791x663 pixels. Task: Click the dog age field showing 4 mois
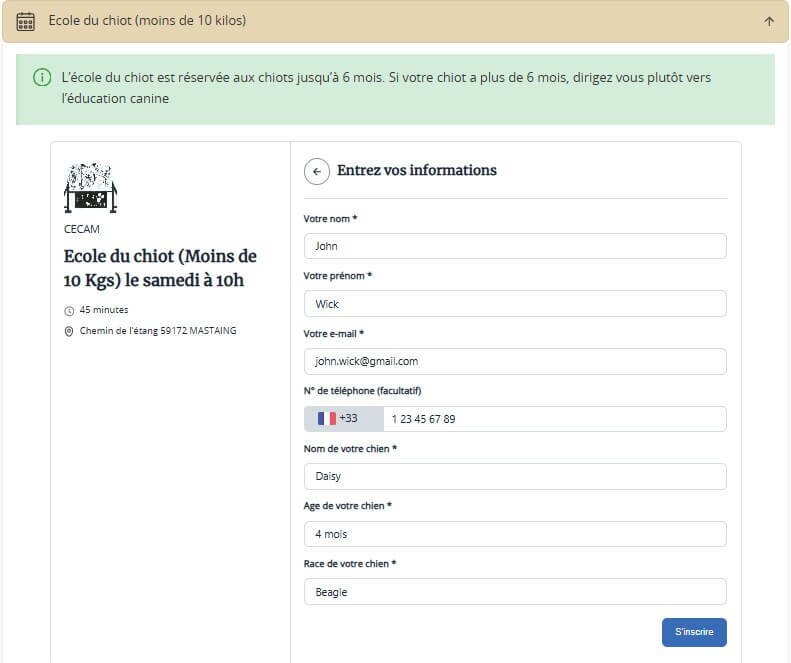(x=514, y=534)
